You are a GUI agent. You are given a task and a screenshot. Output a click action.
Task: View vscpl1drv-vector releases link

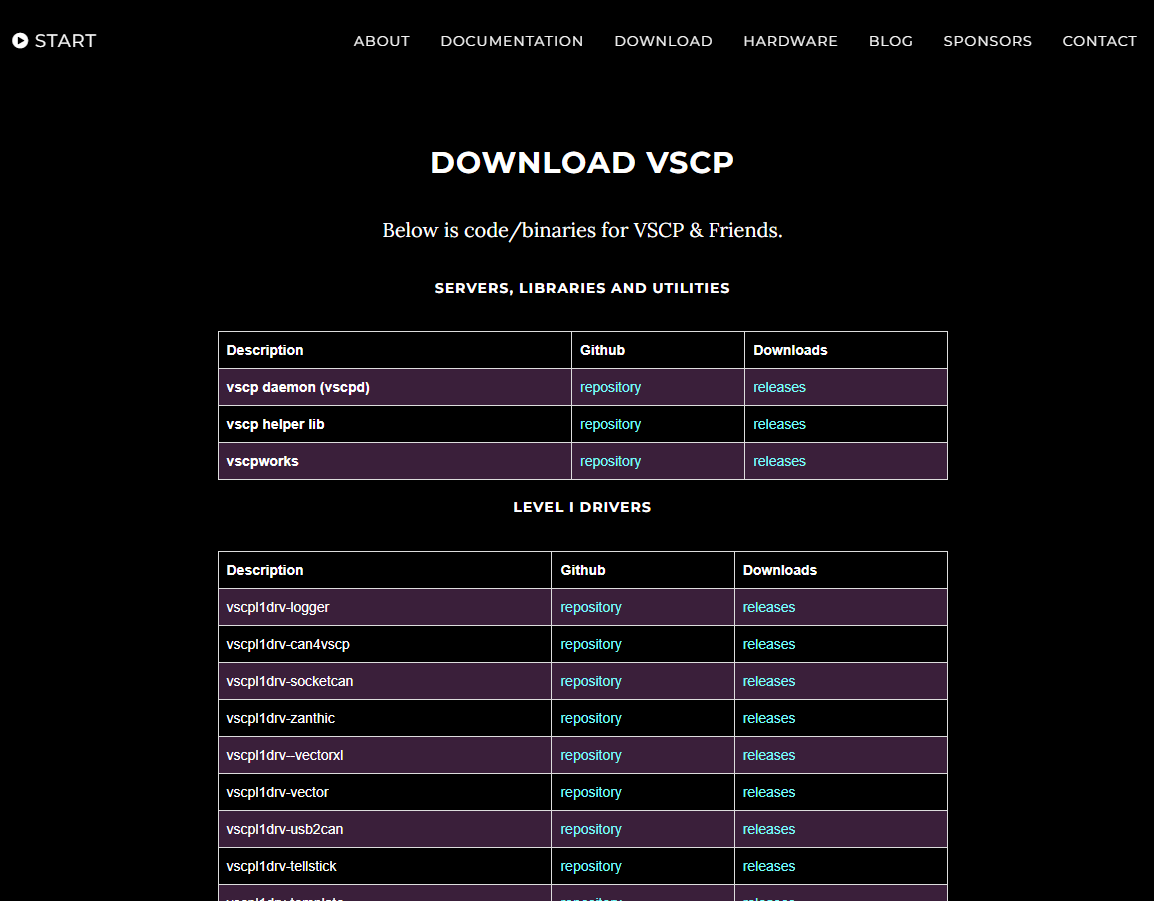pyautogui.click(x=768, y=792)
